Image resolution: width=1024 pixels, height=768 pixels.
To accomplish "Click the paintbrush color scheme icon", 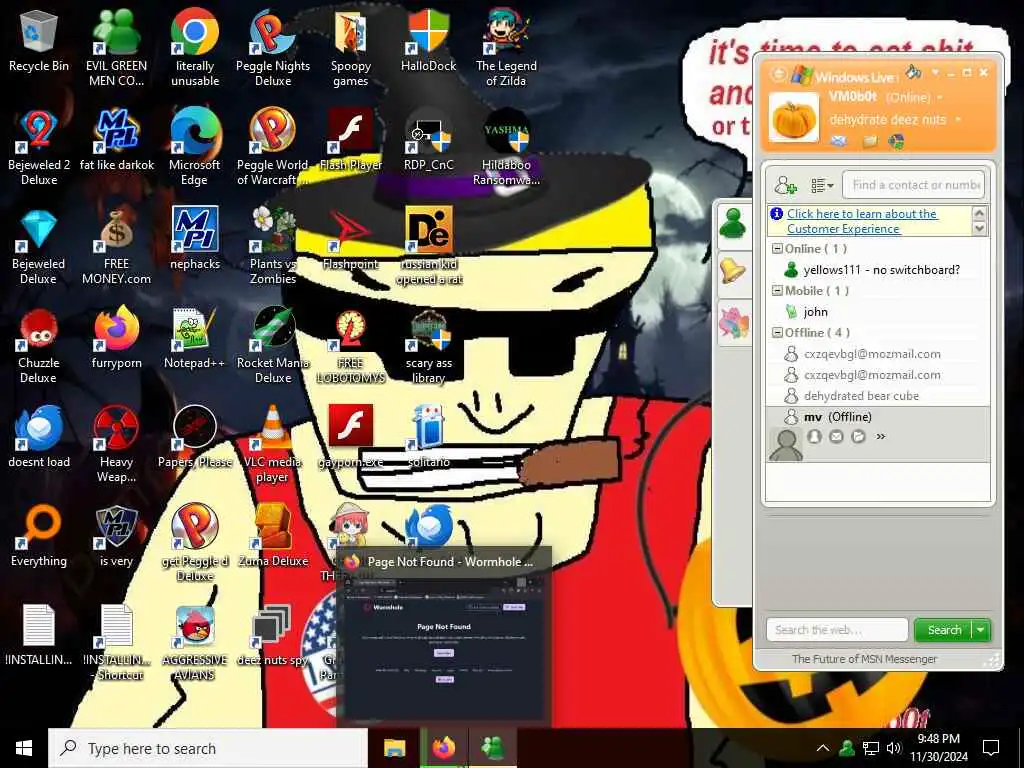I will click(914, 71).
